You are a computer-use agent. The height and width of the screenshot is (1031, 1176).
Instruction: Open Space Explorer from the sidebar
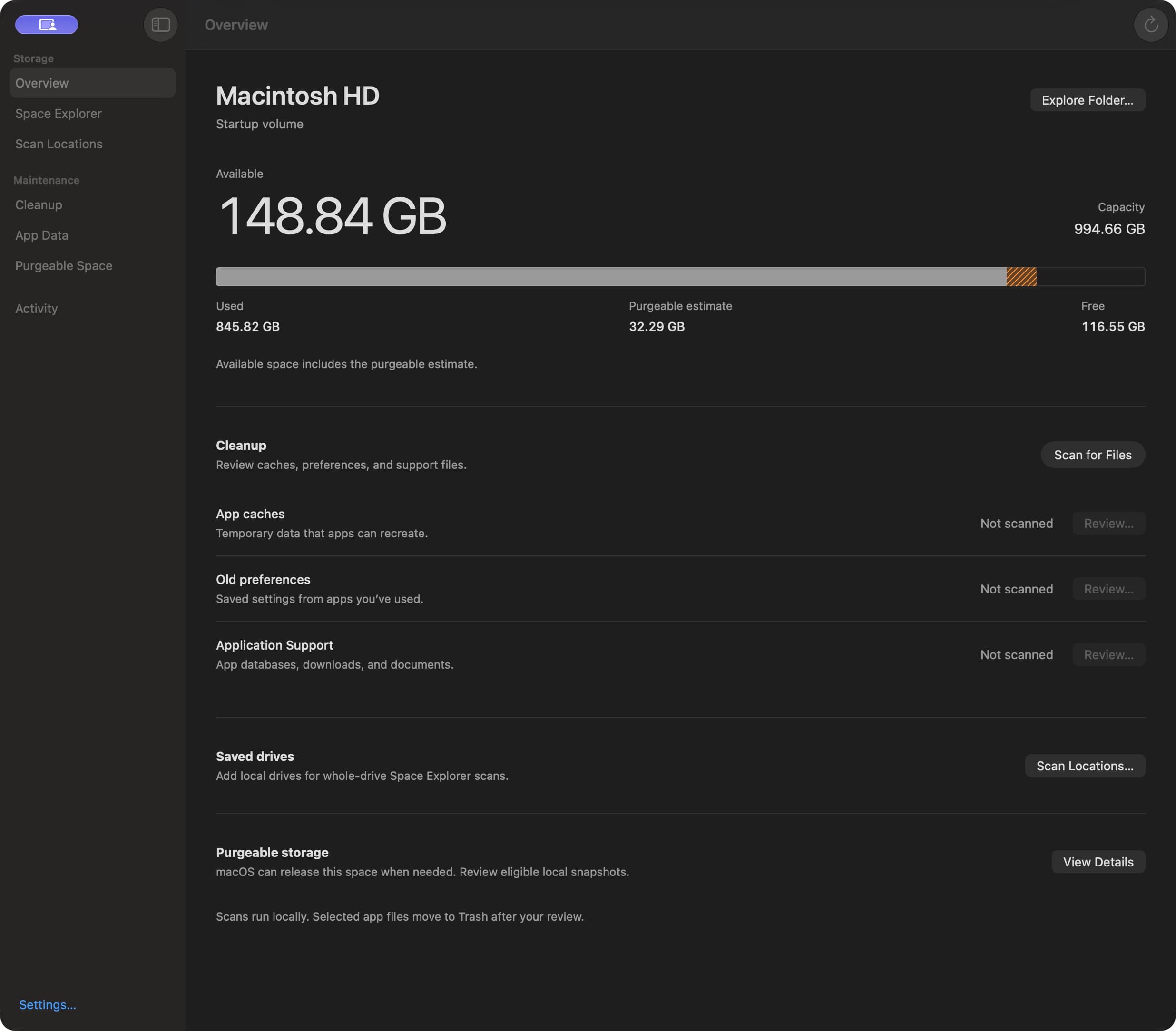[x=93, y=113]
